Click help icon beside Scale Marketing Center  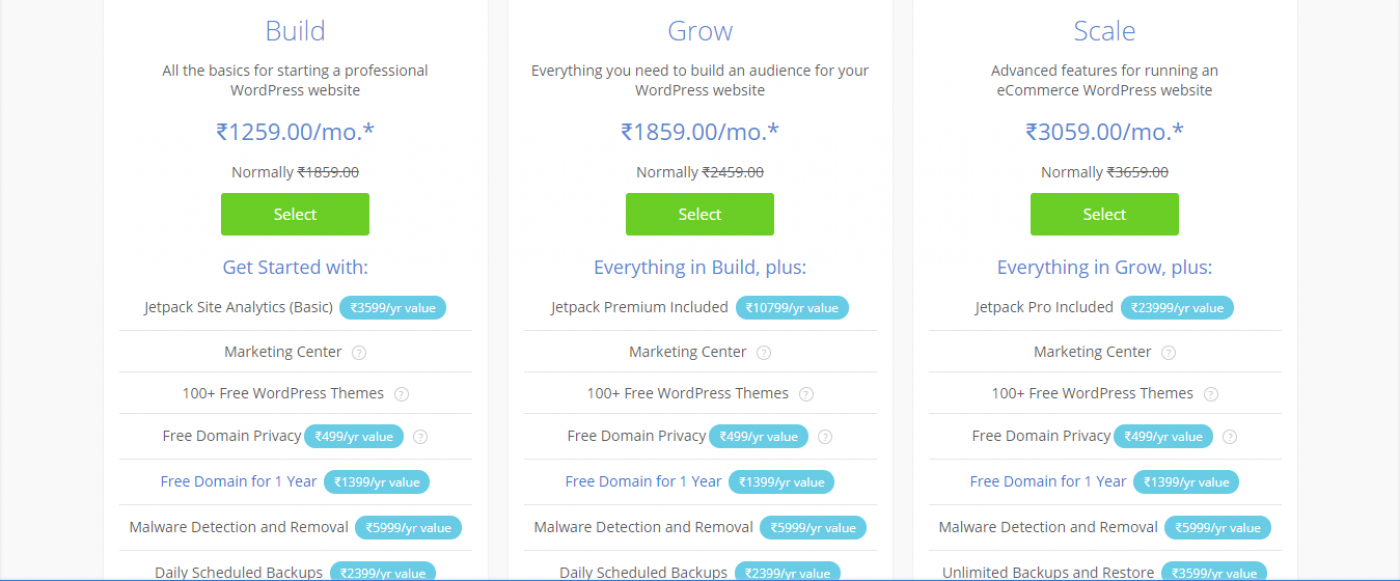pos(1168,353)
